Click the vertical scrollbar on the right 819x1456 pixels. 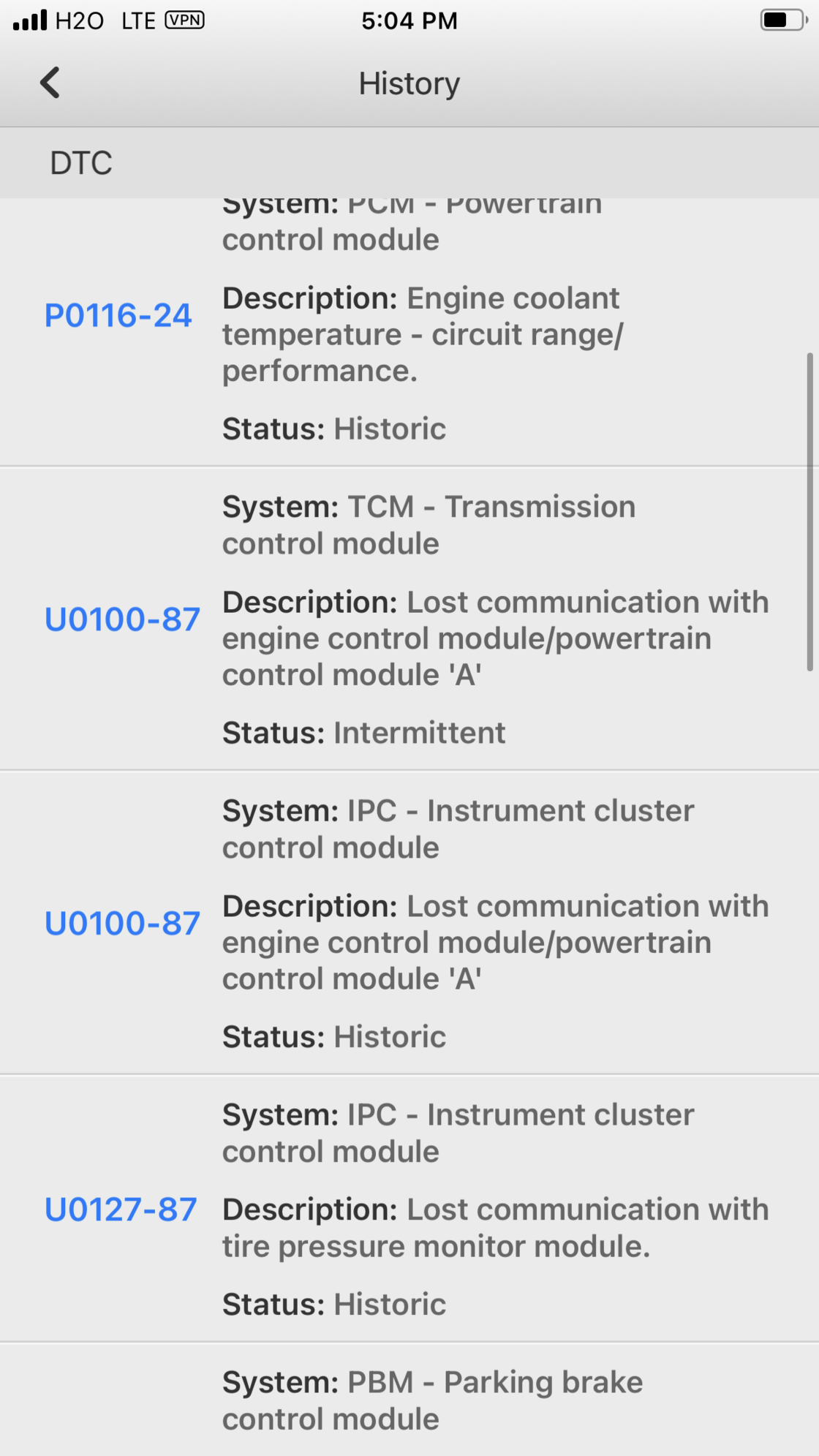[x=809, y=512]
